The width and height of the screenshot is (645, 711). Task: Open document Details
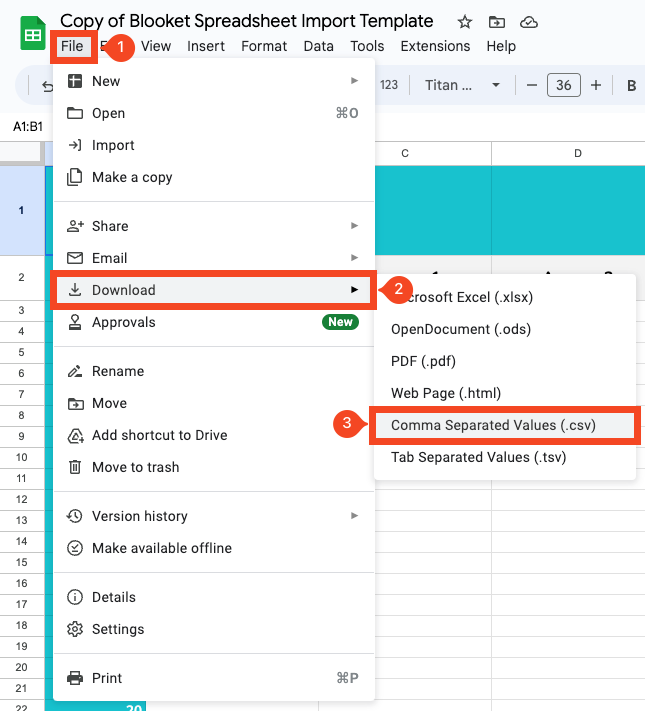click(x=214, y=597)
